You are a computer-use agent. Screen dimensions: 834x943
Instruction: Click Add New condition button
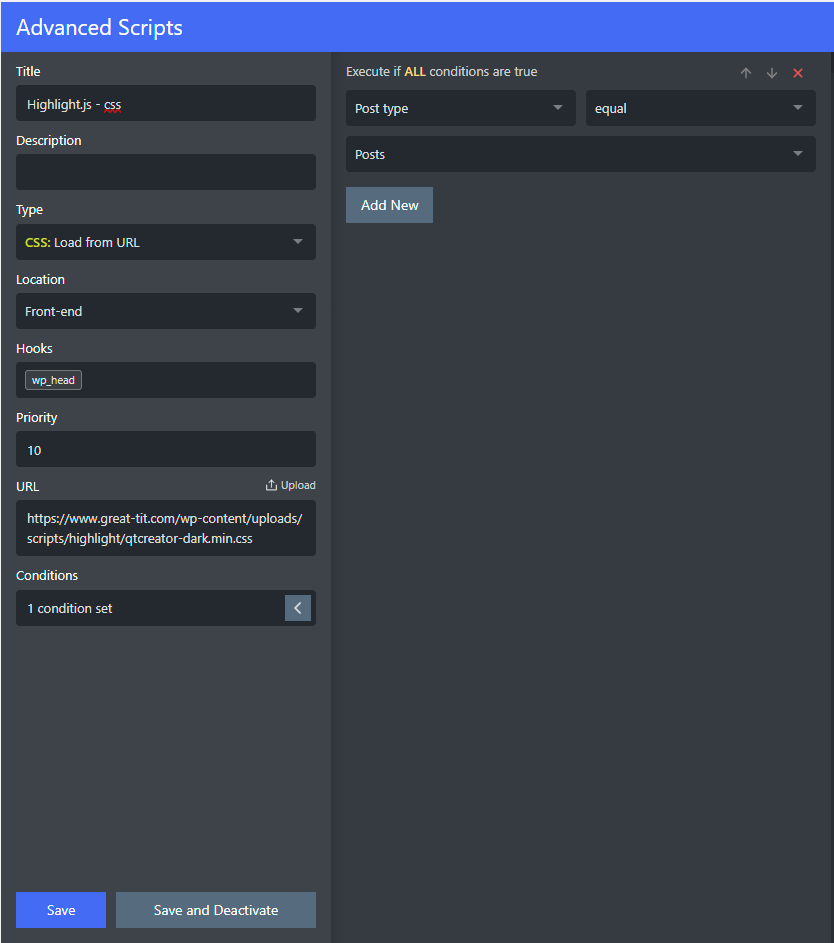(389, 205)
